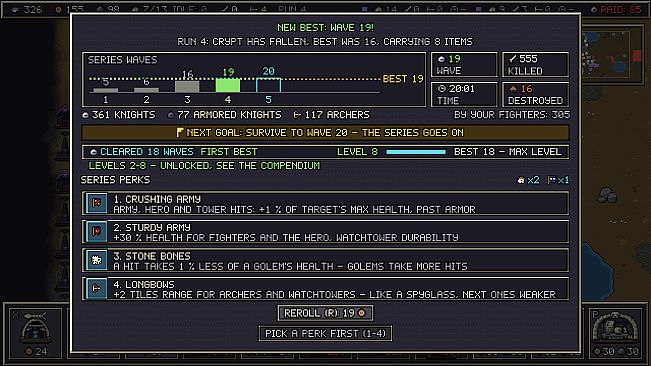The width and height of the screenshot is (651, 366).
Task: Click the Pick a Perk First button
Action: pos(325,333)
